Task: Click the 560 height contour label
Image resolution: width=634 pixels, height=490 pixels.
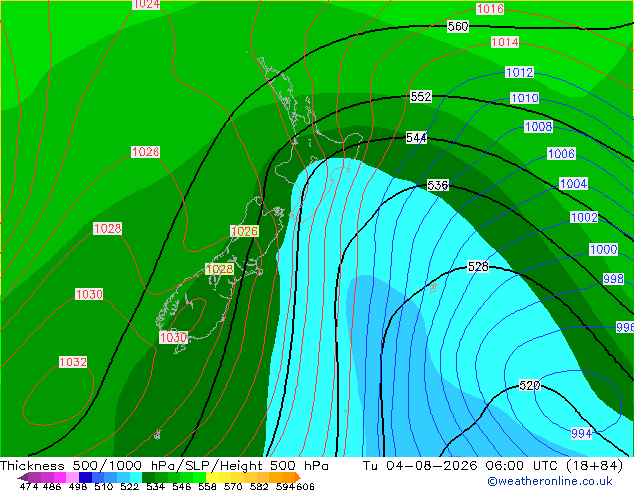Action: (458, 27)
